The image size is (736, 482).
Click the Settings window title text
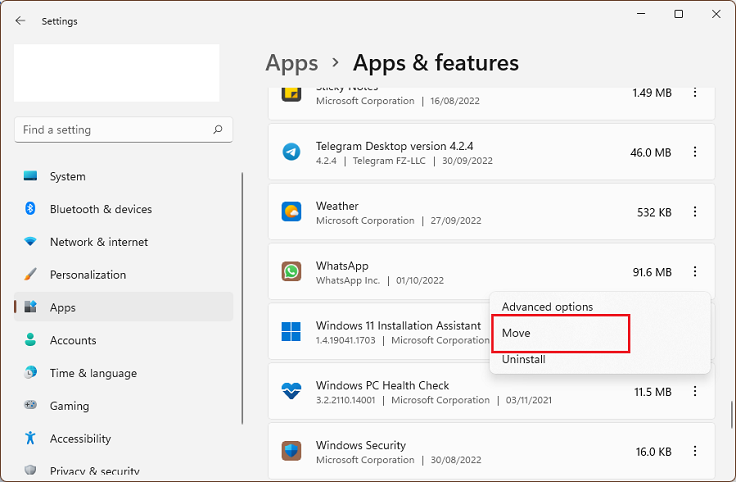pos(59,21)
